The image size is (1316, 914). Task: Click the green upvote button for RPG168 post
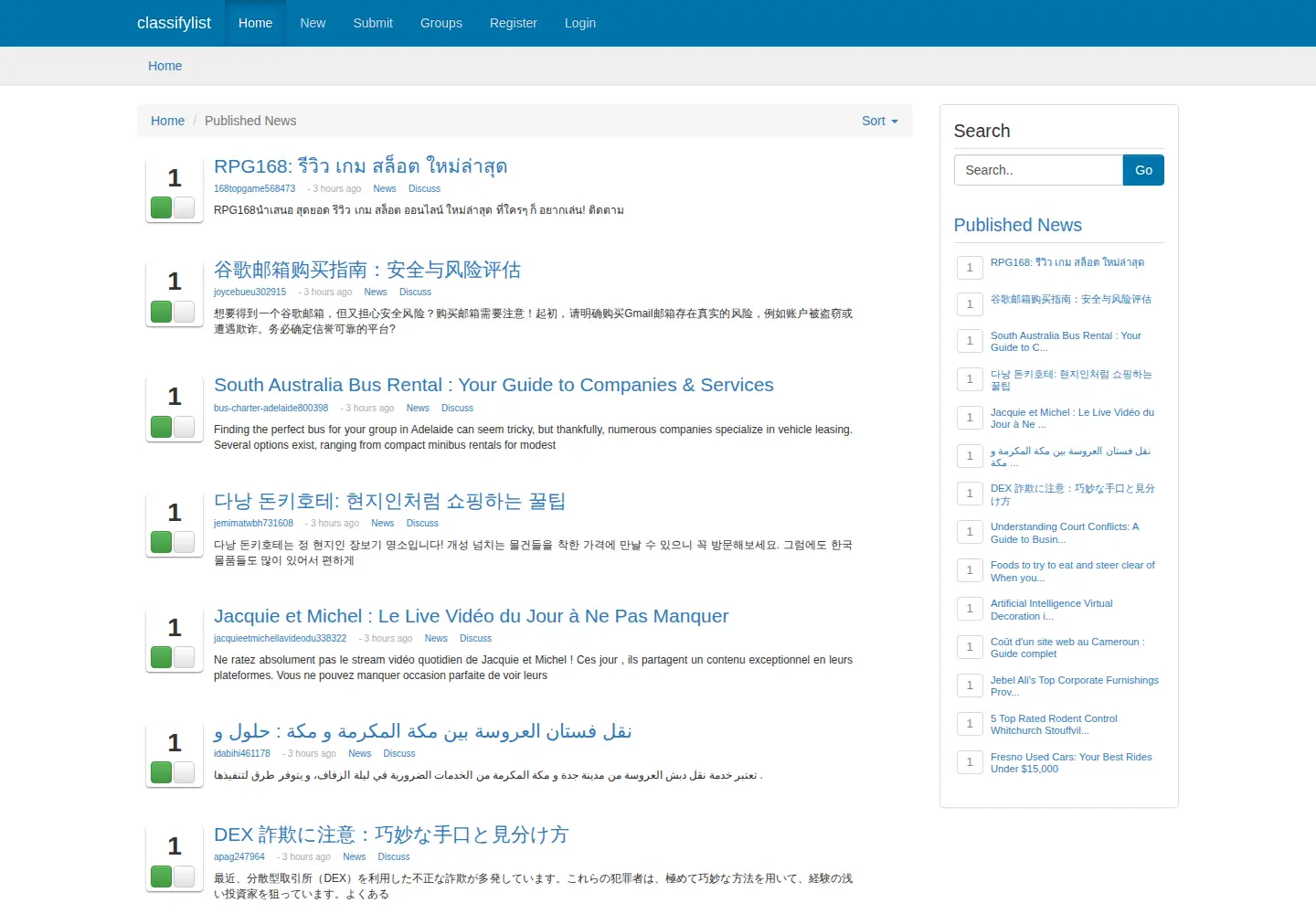point(162,207)
